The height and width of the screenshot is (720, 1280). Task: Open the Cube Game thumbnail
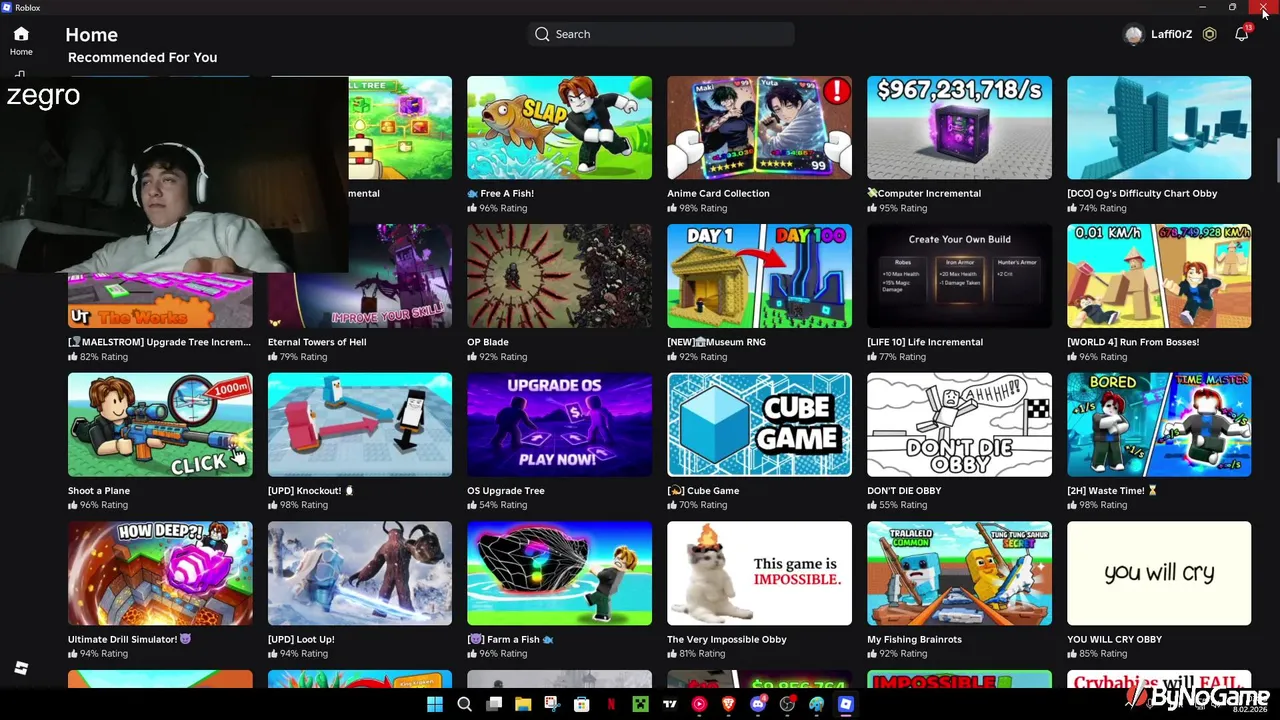point(759,425)
